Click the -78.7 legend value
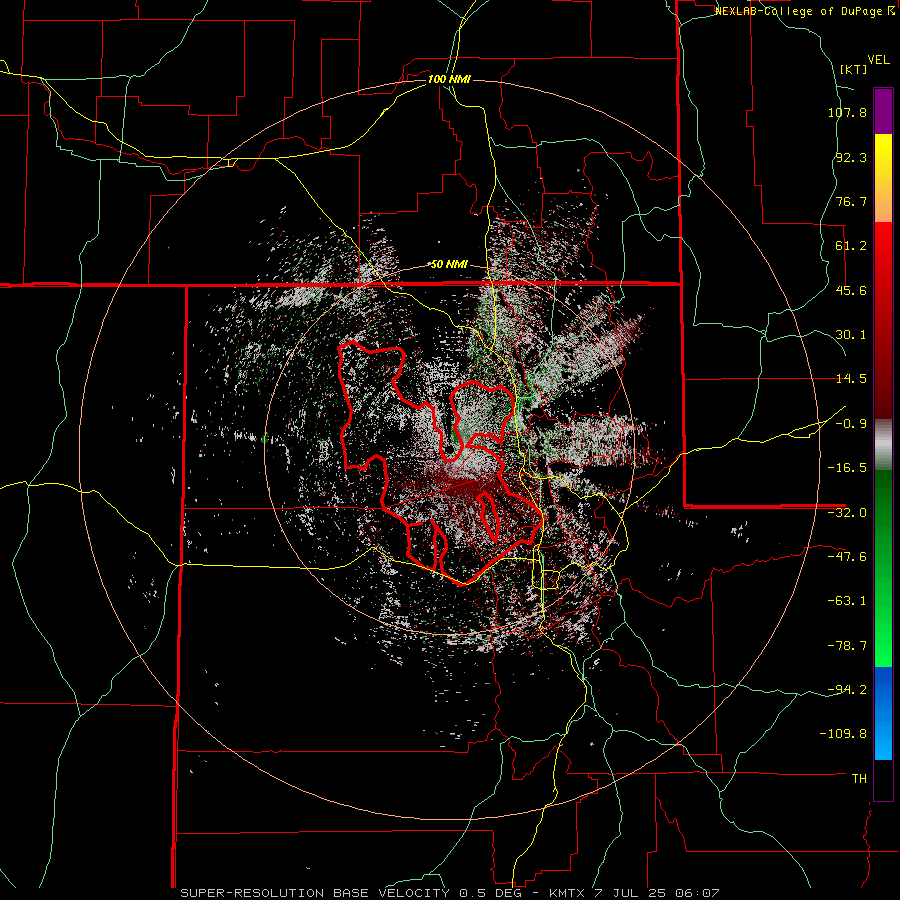The width and height of the screenshot is (900, 900). click(x=847, y=646)
